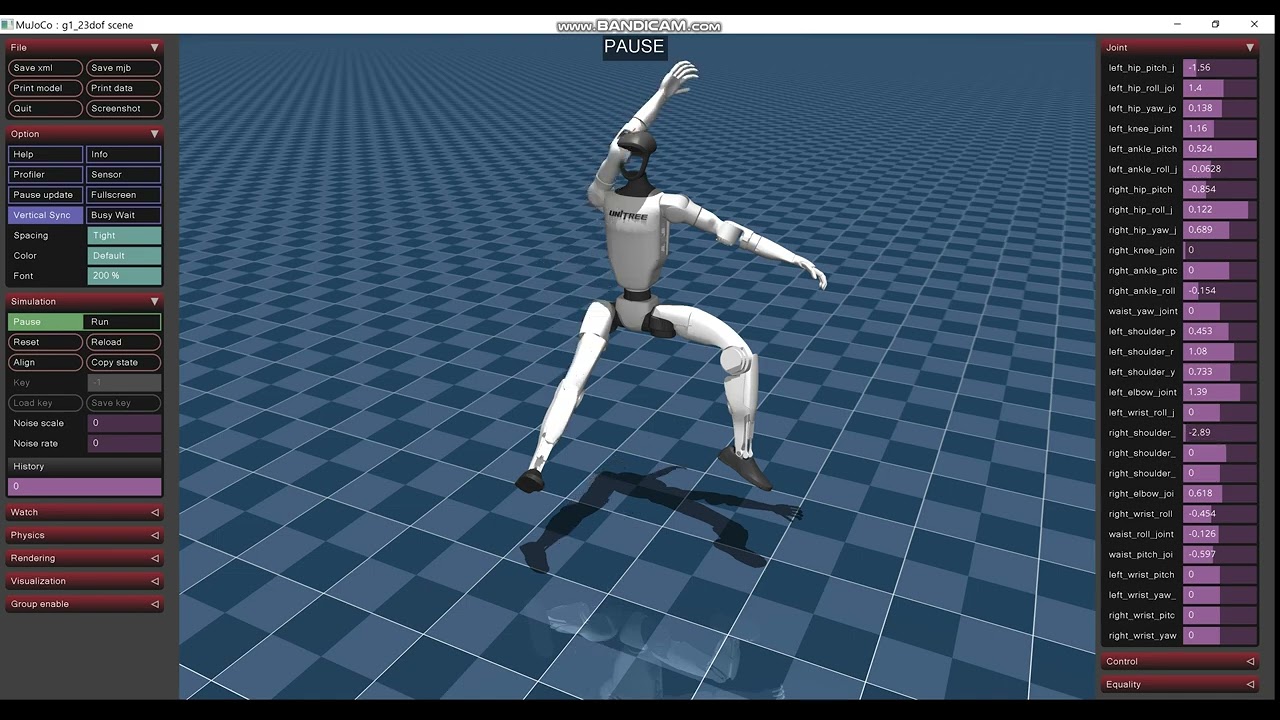Adjust the right_hip_pitch slider
This screenshot has height=720, width=1280.
point(1219,189)
